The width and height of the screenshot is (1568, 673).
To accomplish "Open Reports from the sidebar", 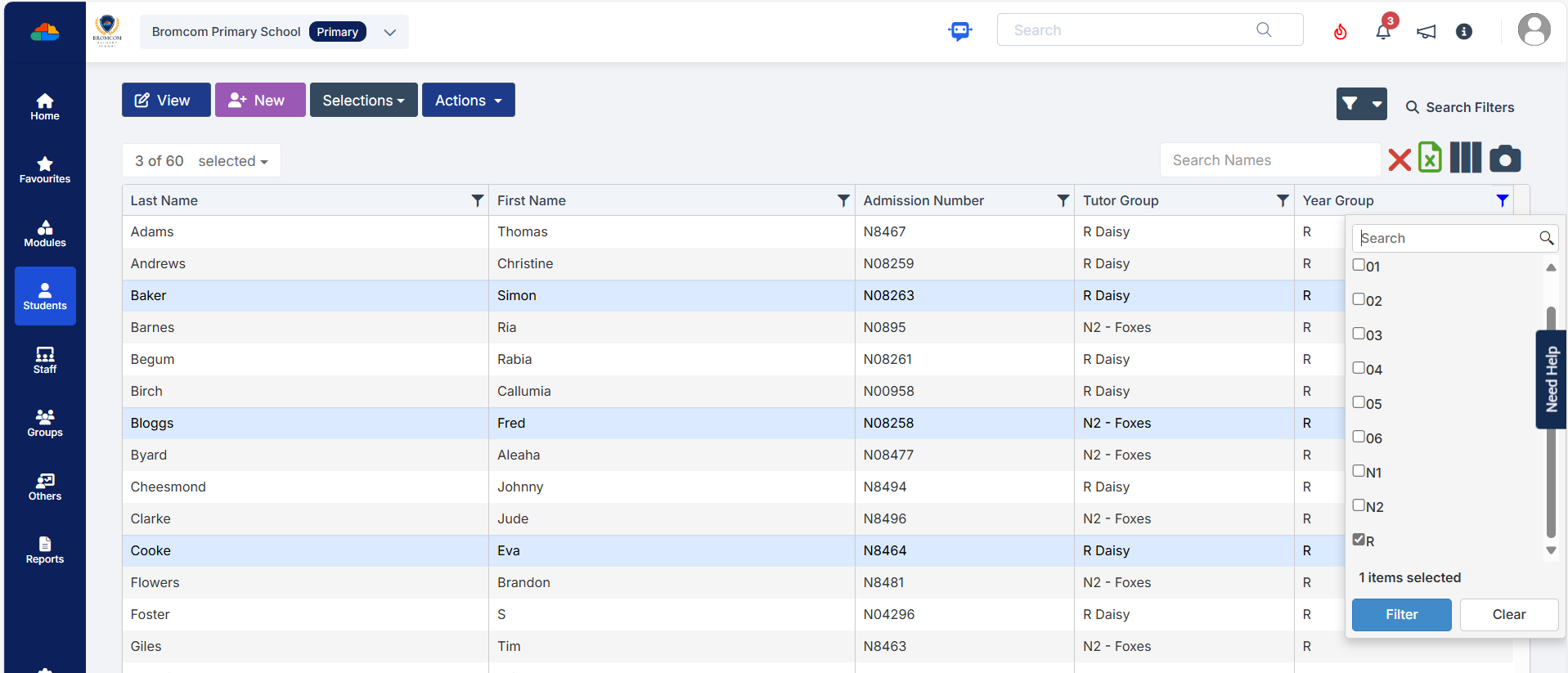I will [x=45, y=550].
